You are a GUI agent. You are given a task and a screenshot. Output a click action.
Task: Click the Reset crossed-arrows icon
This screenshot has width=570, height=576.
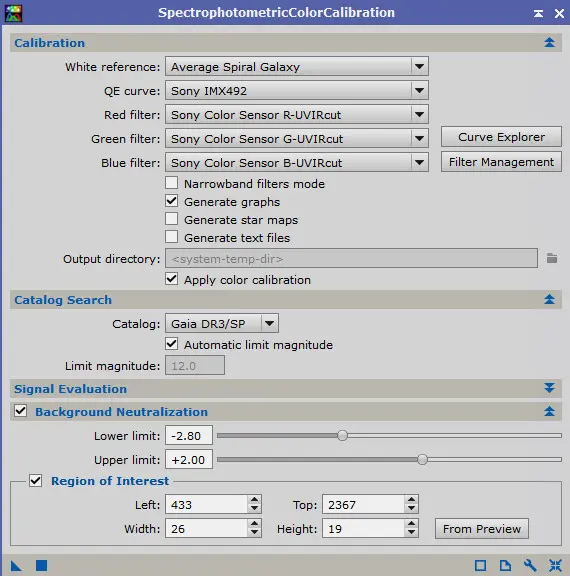tap(555, 565)
